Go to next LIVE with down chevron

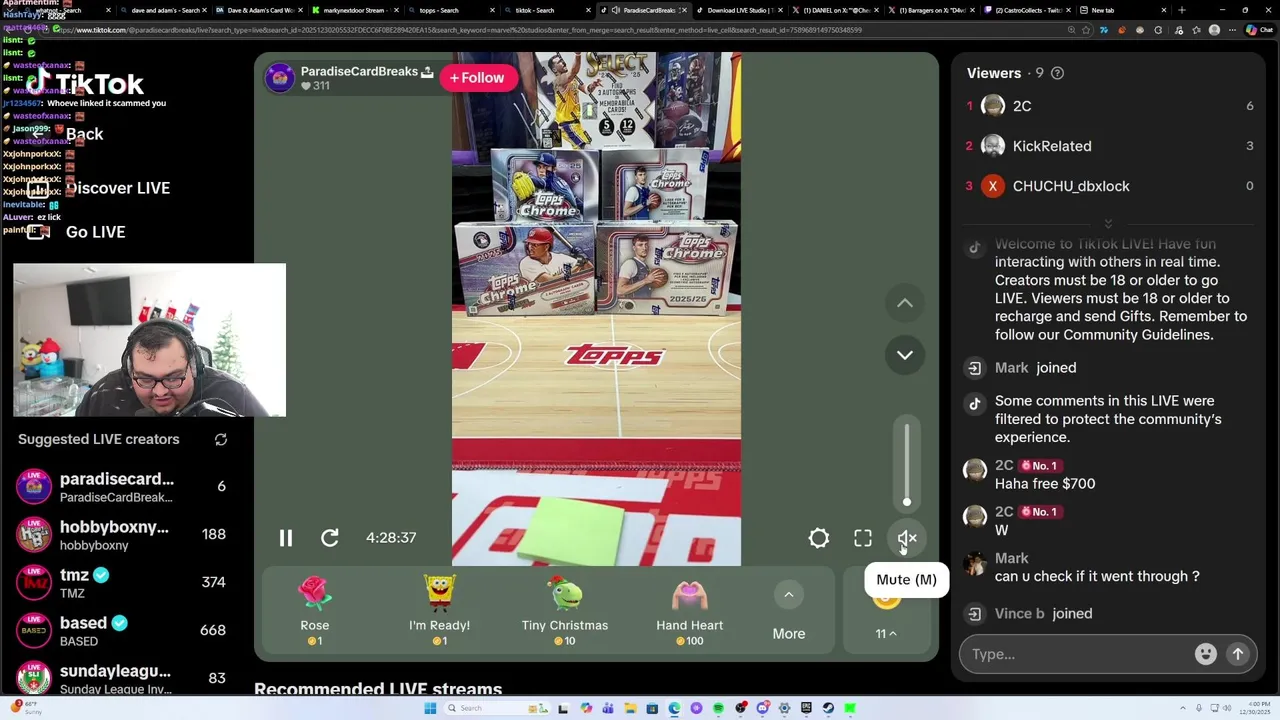click(905, 355)
